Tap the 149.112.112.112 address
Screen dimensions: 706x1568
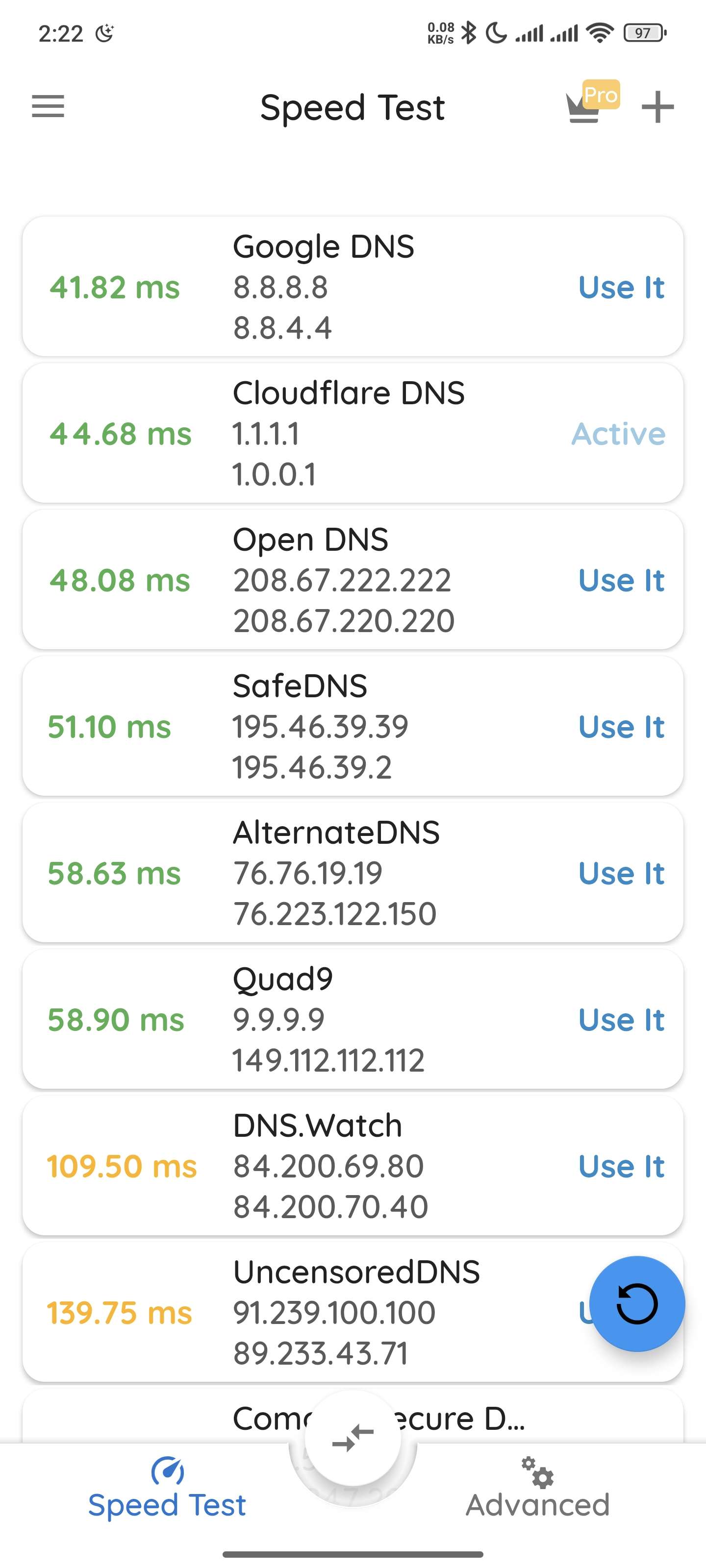328,1060
